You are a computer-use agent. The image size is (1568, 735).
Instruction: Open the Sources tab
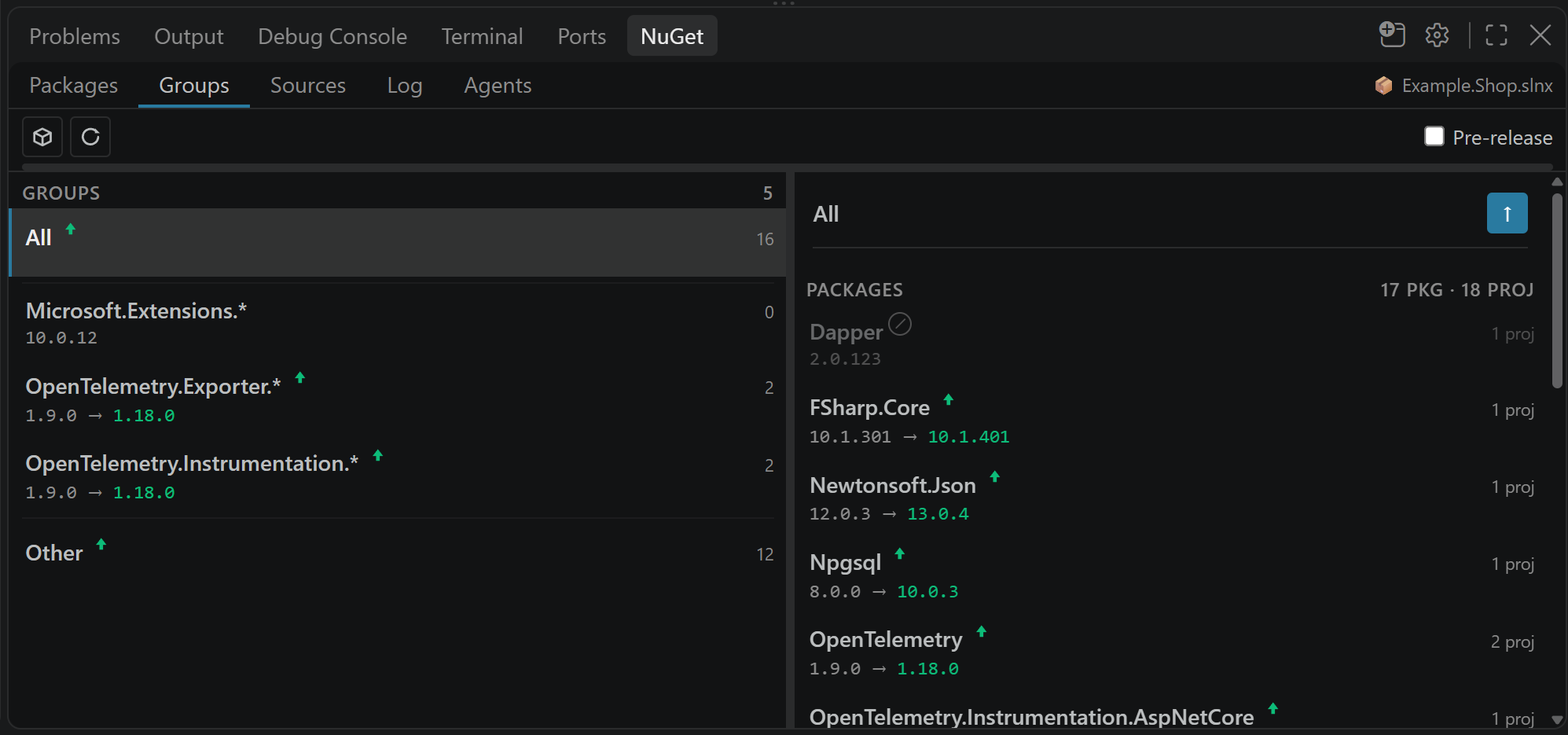point(308,85)
